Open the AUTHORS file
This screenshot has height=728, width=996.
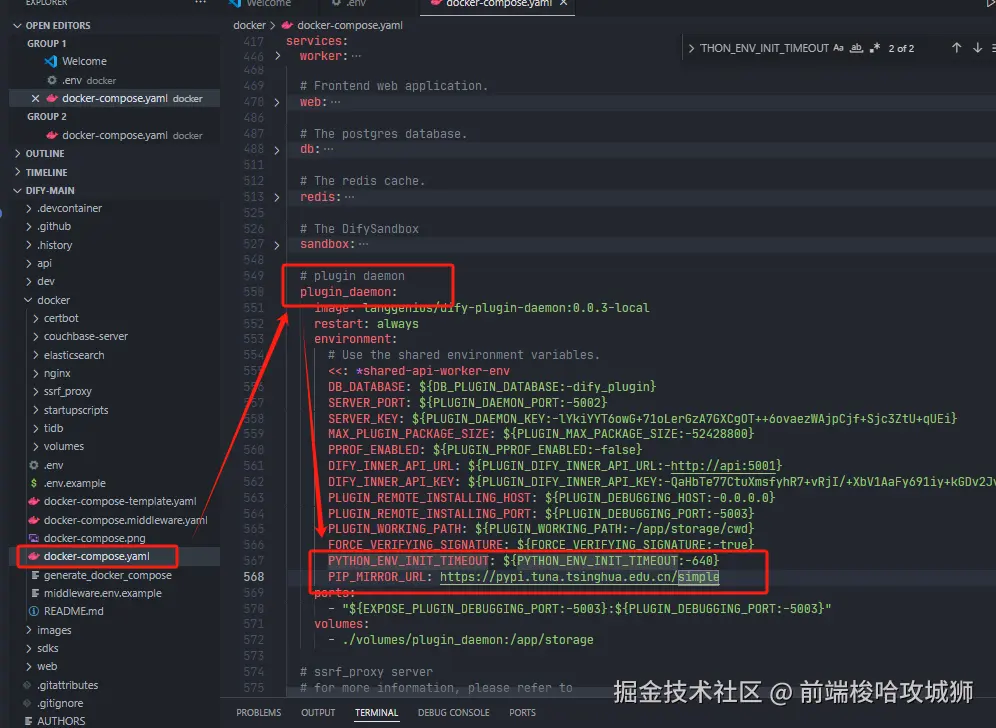point(61,721)
